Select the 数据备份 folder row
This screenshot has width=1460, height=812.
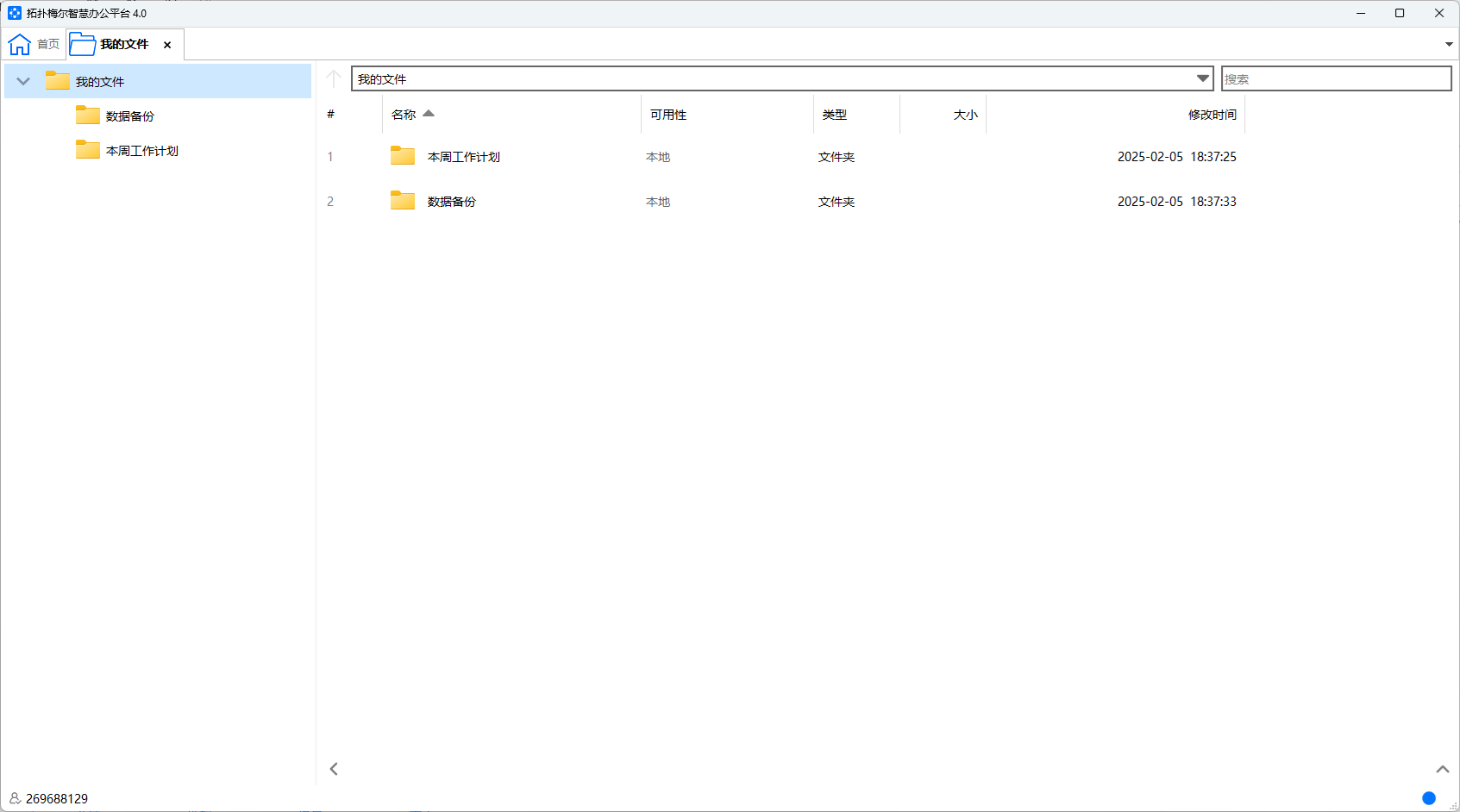click(x=781, y=202)
